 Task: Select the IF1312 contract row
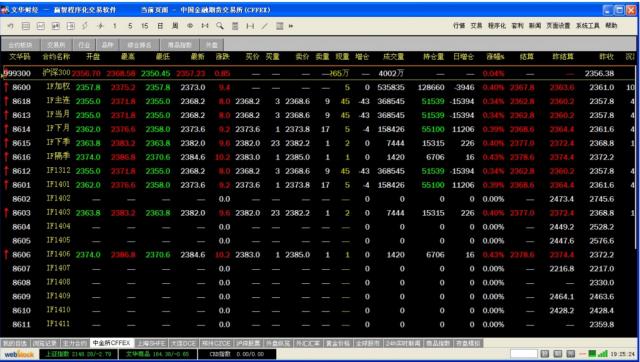pos(318,171)
